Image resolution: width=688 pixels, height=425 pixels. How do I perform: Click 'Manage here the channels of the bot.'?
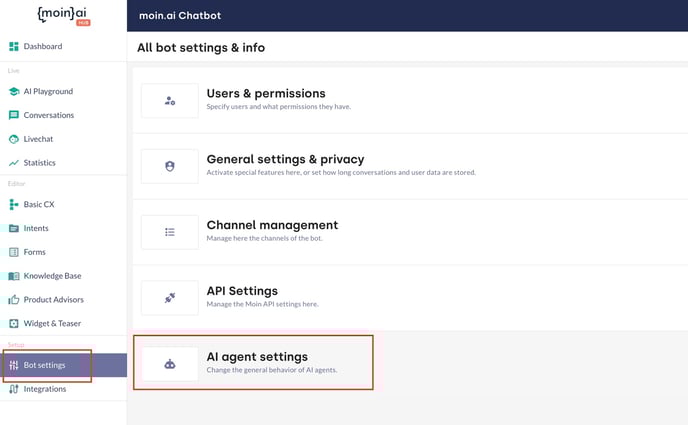(265, 238)
